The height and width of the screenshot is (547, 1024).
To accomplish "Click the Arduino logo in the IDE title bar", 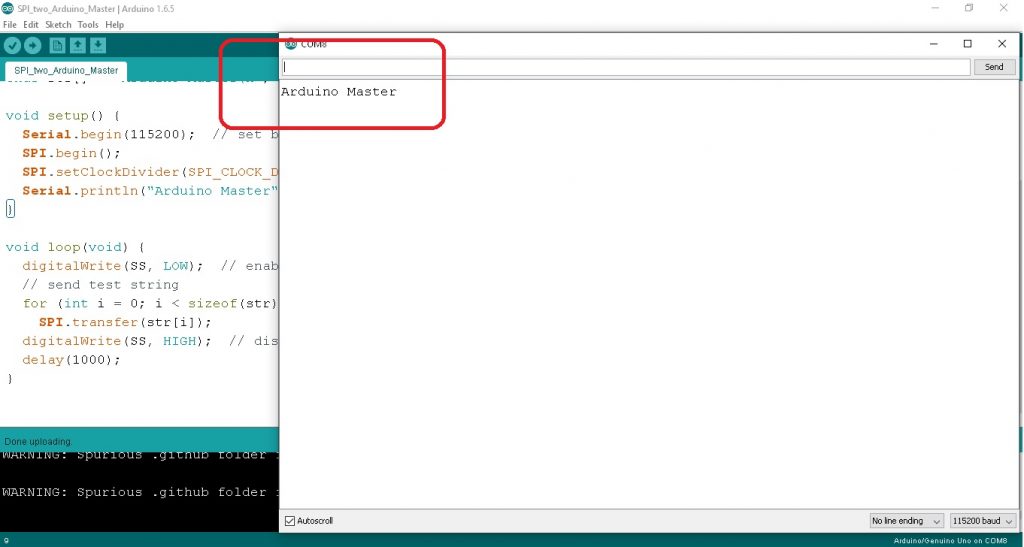I will click(8, 8).
